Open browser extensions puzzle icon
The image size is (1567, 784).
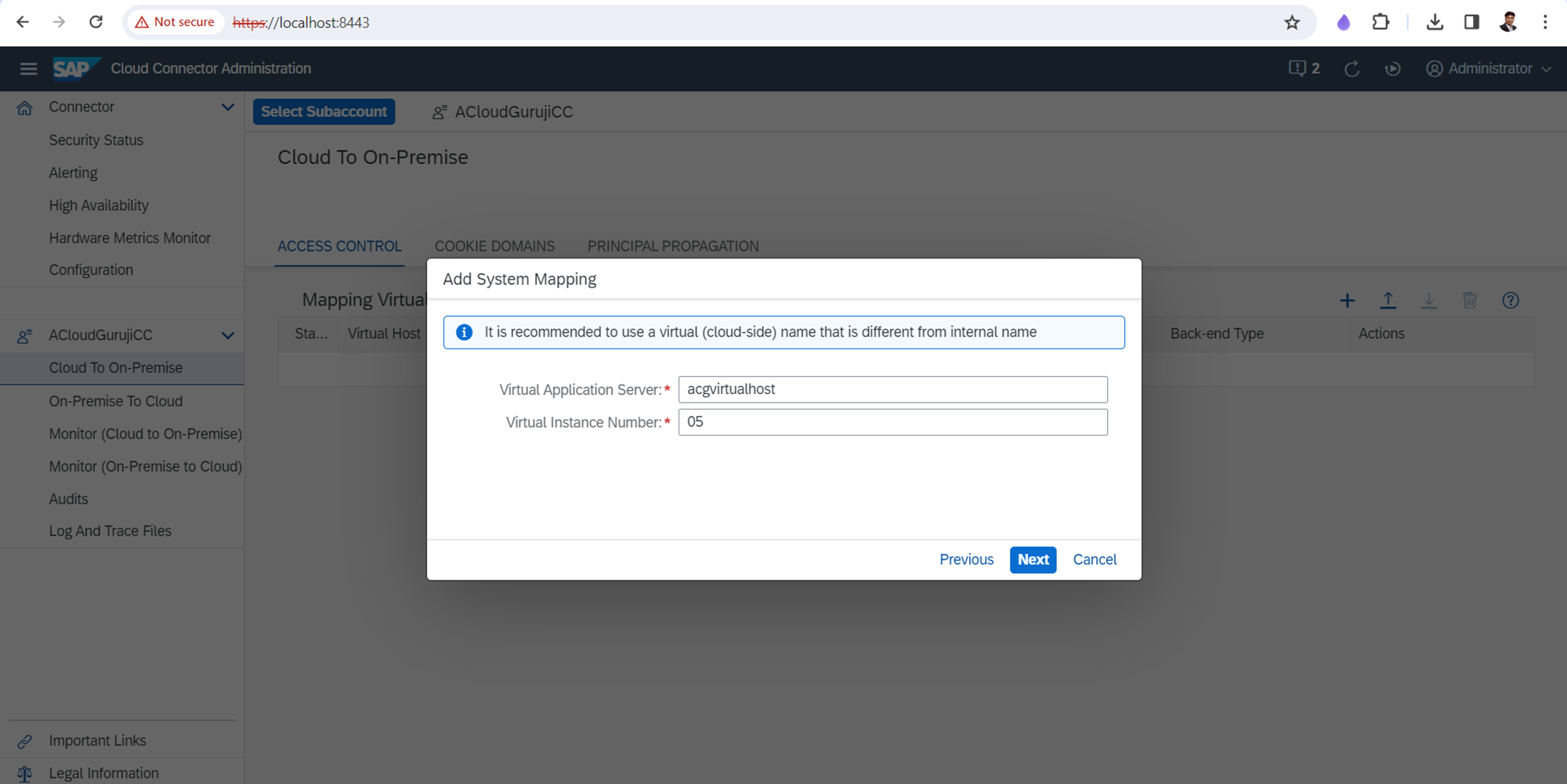click(1381, 23)
